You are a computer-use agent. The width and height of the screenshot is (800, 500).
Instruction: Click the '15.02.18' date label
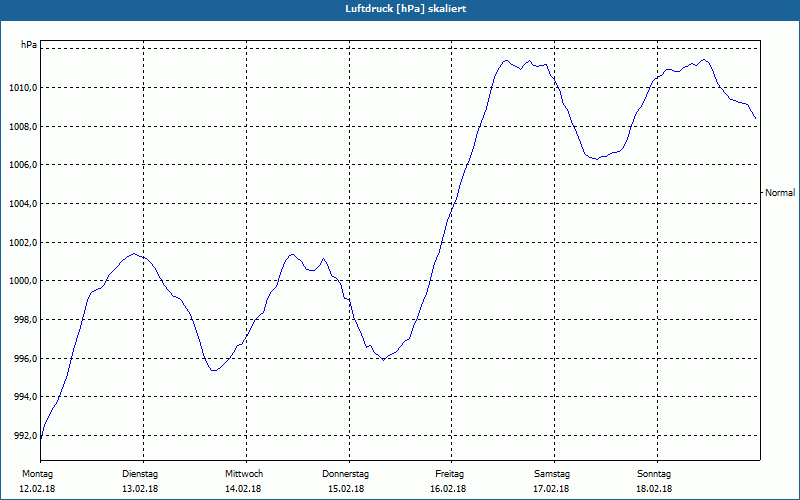pyautogui.click(x=346, y=489)
